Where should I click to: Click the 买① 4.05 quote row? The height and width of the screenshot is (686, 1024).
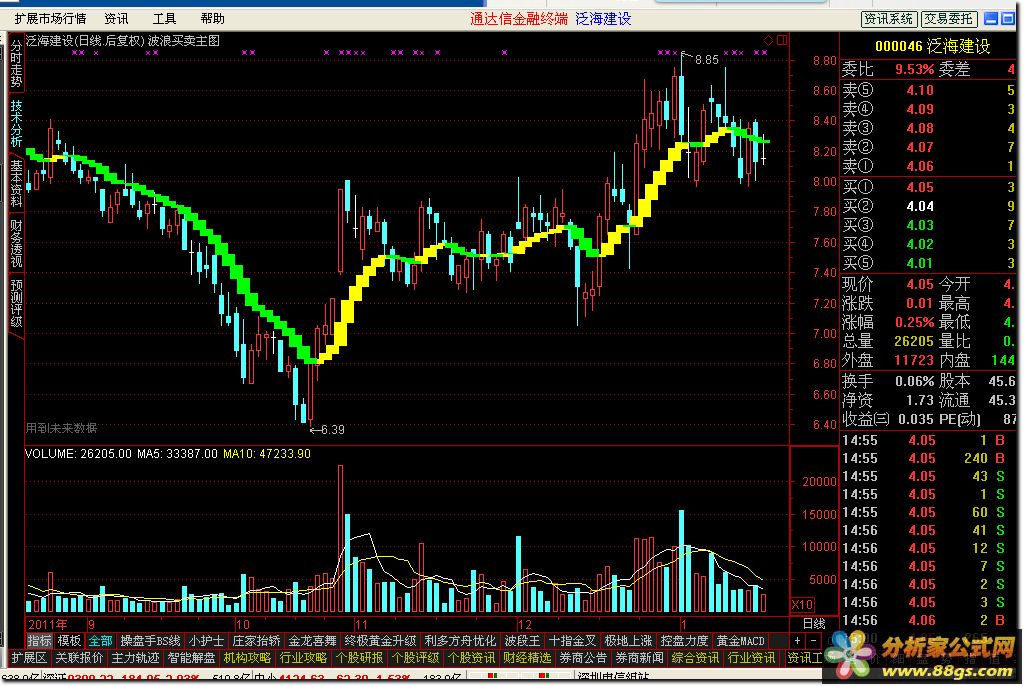pos(928,187)
